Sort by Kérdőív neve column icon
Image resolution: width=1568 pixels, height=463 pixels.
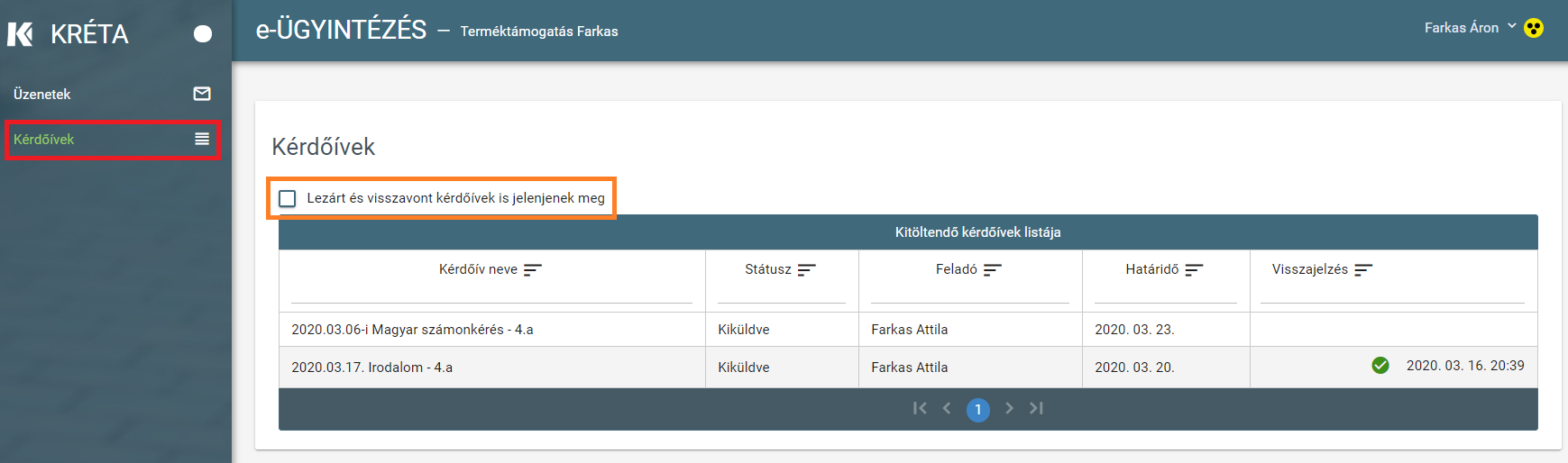[x=533, y=269]
